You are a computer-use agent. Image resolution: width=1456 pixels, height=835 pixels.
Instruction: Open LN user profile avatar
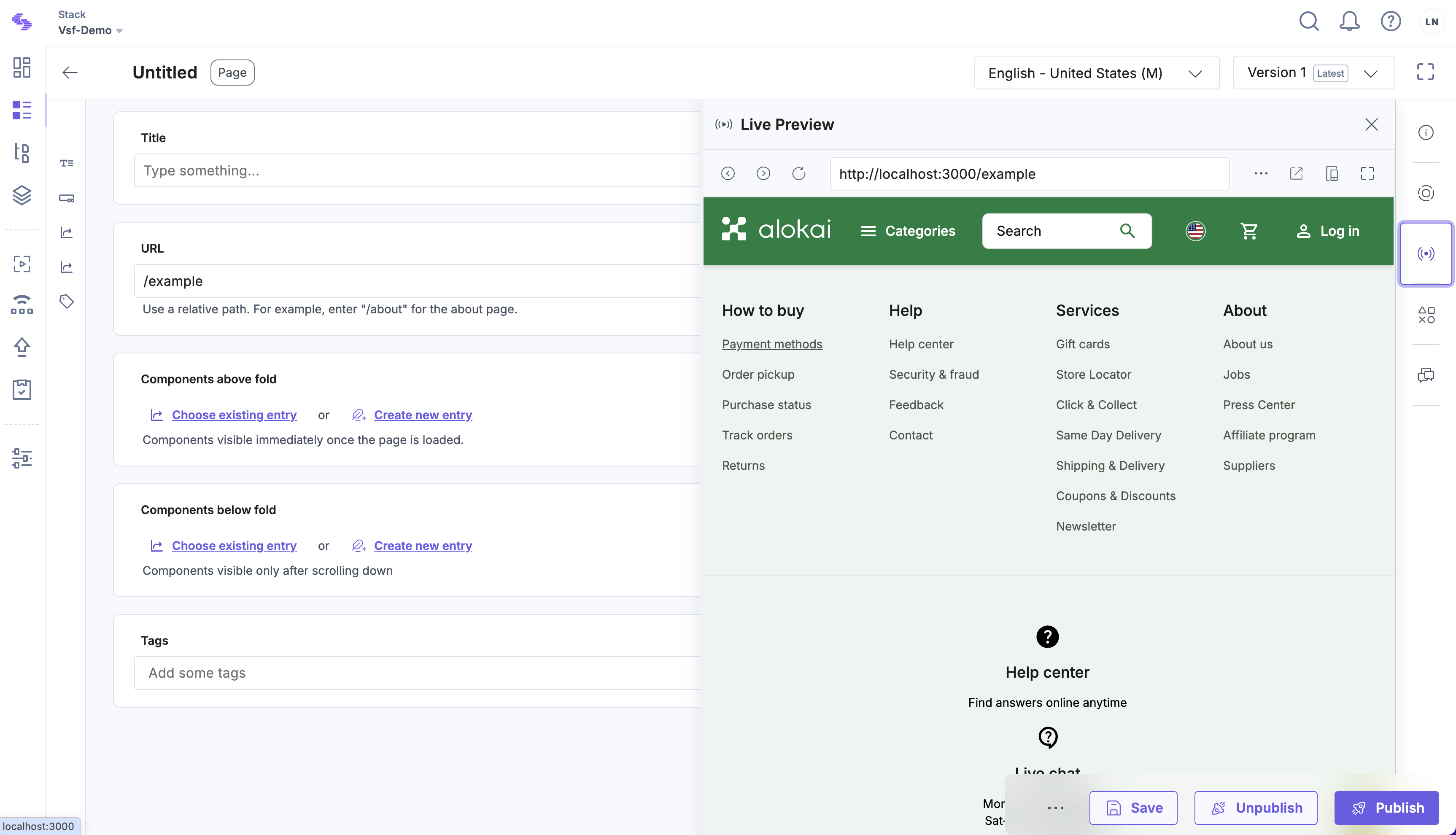pos(1432,22)
